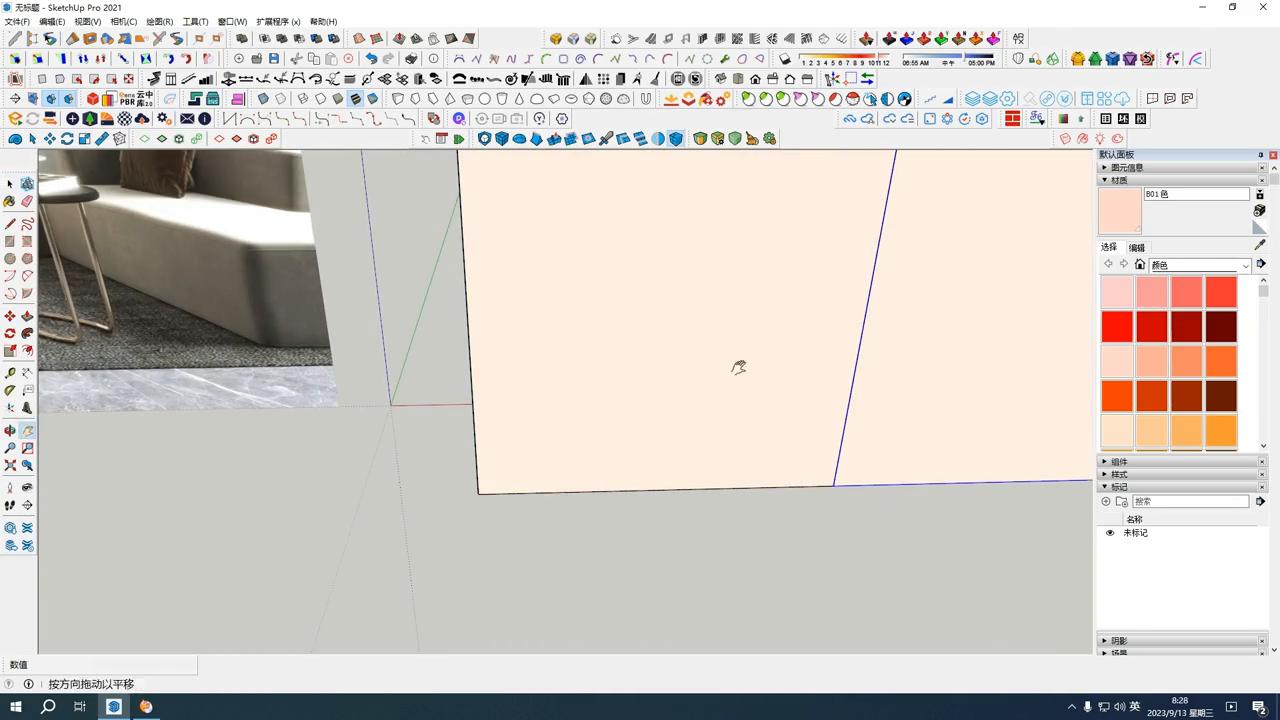Activate the Pan tool
1280x720 pixels.
[x=27, y=429]
